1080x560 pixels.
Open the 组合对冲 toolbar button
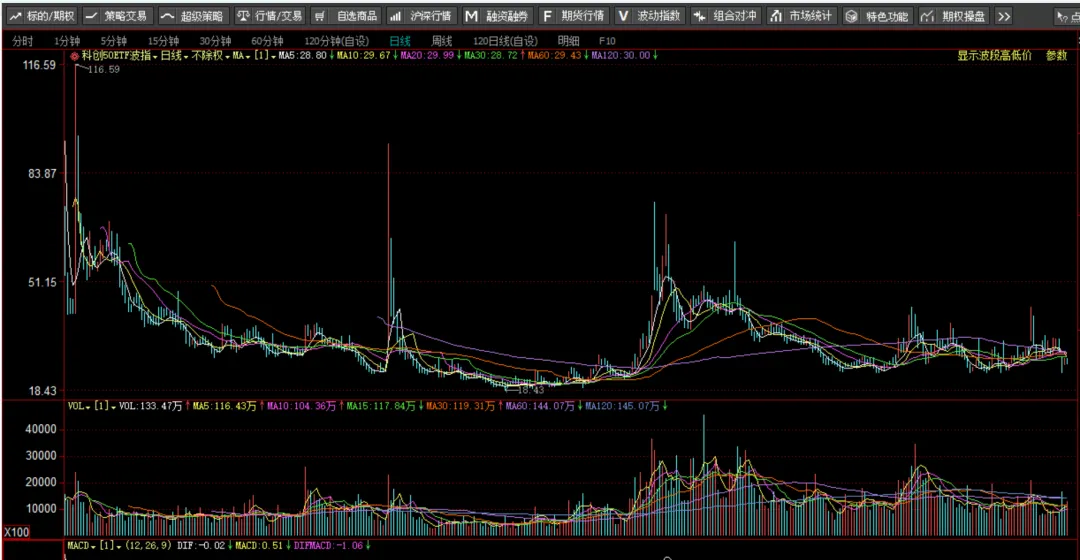725,16
